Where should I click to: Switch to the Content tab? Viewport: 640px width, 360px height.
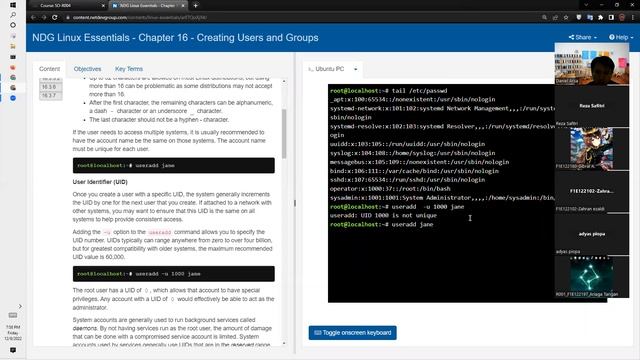49,69
